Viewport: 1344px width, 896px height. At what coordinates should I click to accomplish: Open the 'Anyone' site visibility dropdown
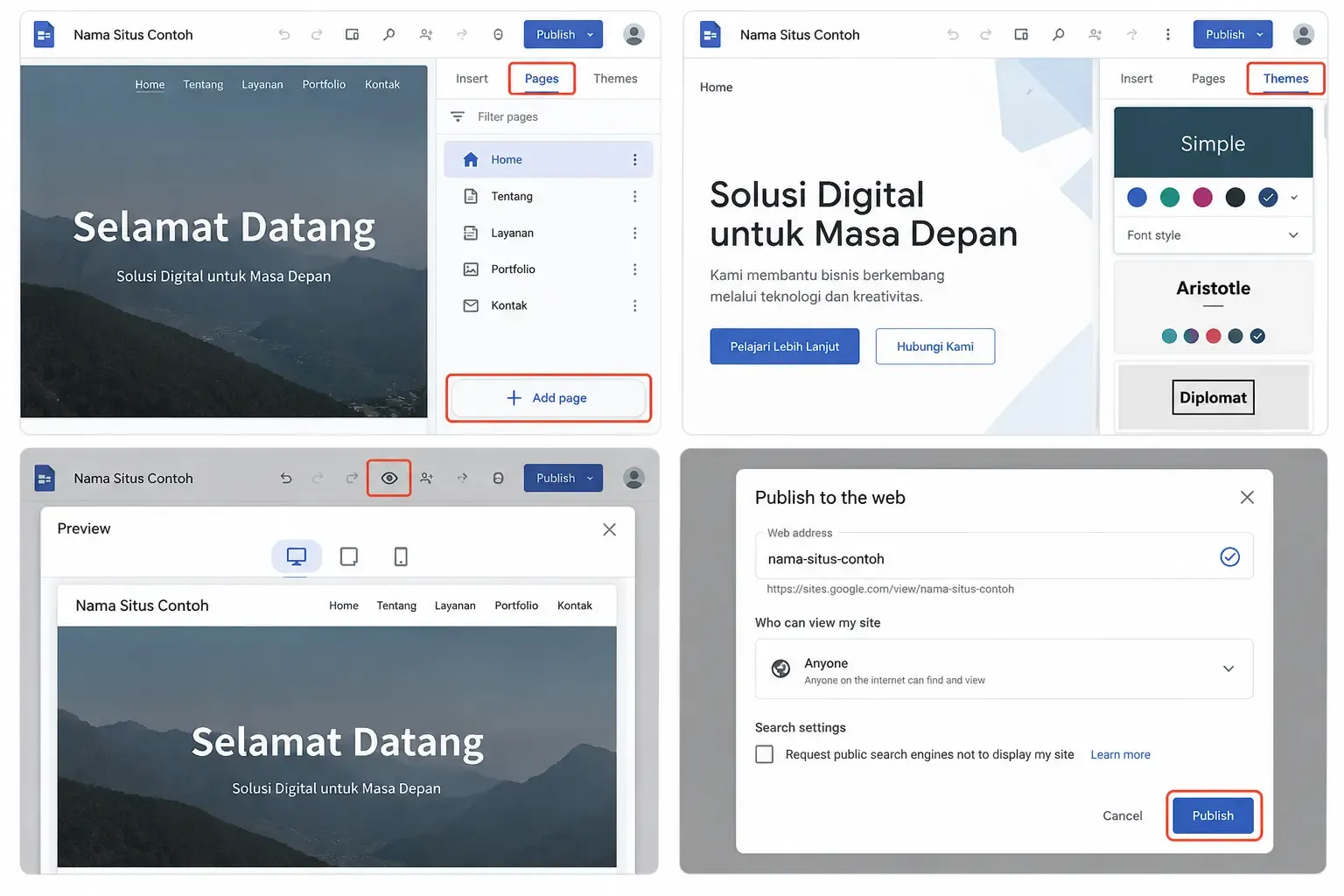click(x=1004, y=669)
